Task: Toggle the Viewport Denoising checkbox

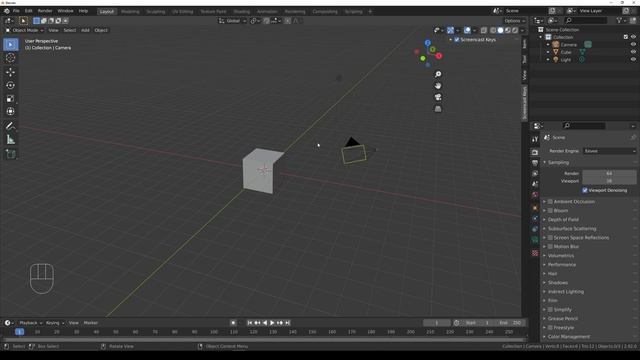Action: pos(585,190)
